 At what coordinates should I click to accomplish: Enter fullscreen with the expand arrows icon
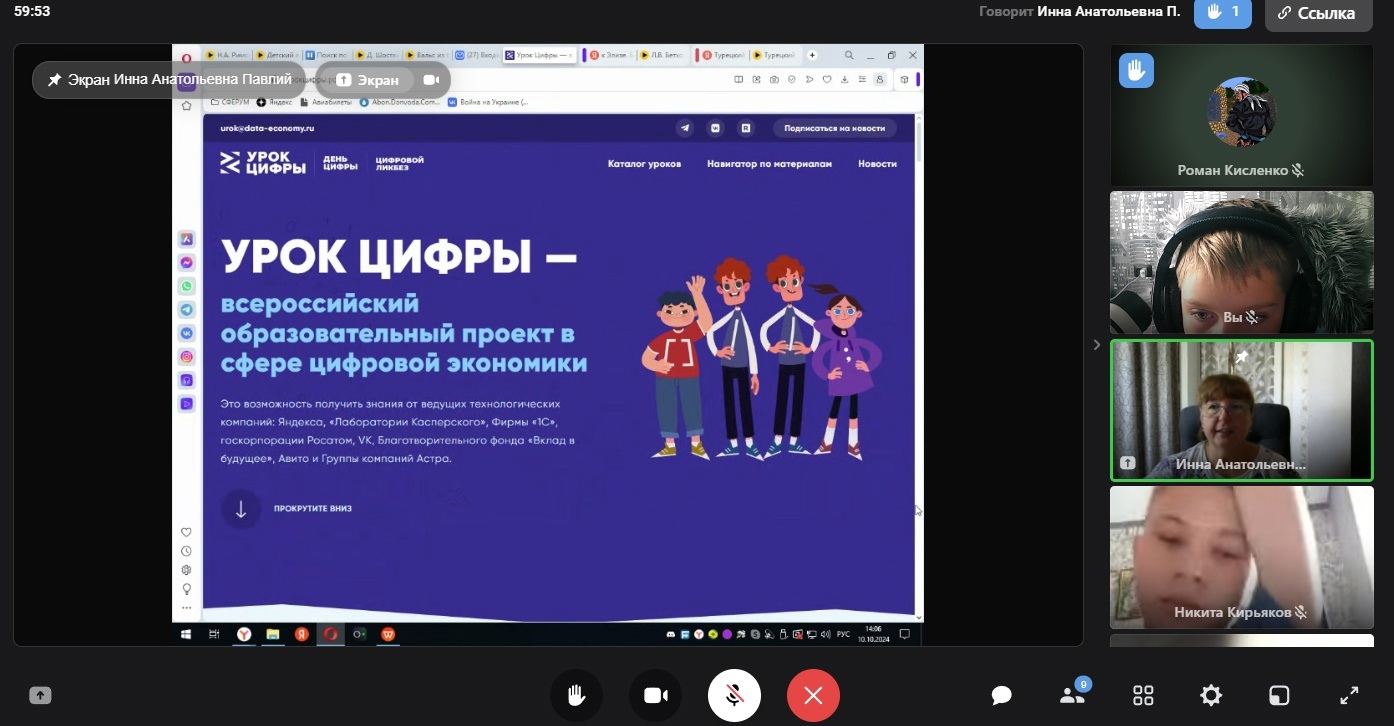click(1349, 696)
